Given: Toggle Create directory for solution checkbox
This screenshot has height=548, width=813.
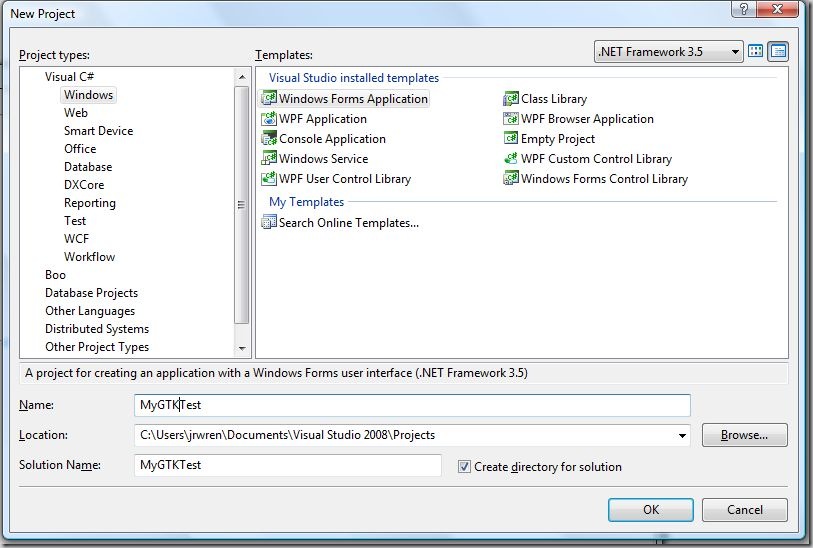Looking at the screenshot, I should coord(464,467).
